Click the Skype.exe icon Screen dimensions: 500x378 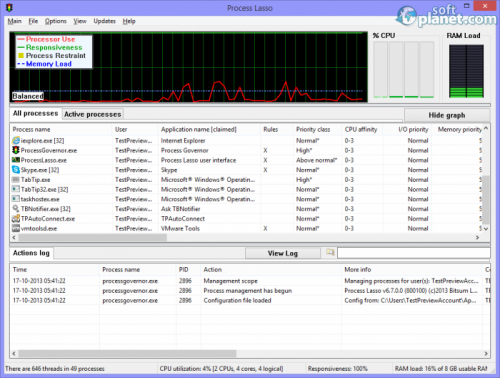click(16, 170)
